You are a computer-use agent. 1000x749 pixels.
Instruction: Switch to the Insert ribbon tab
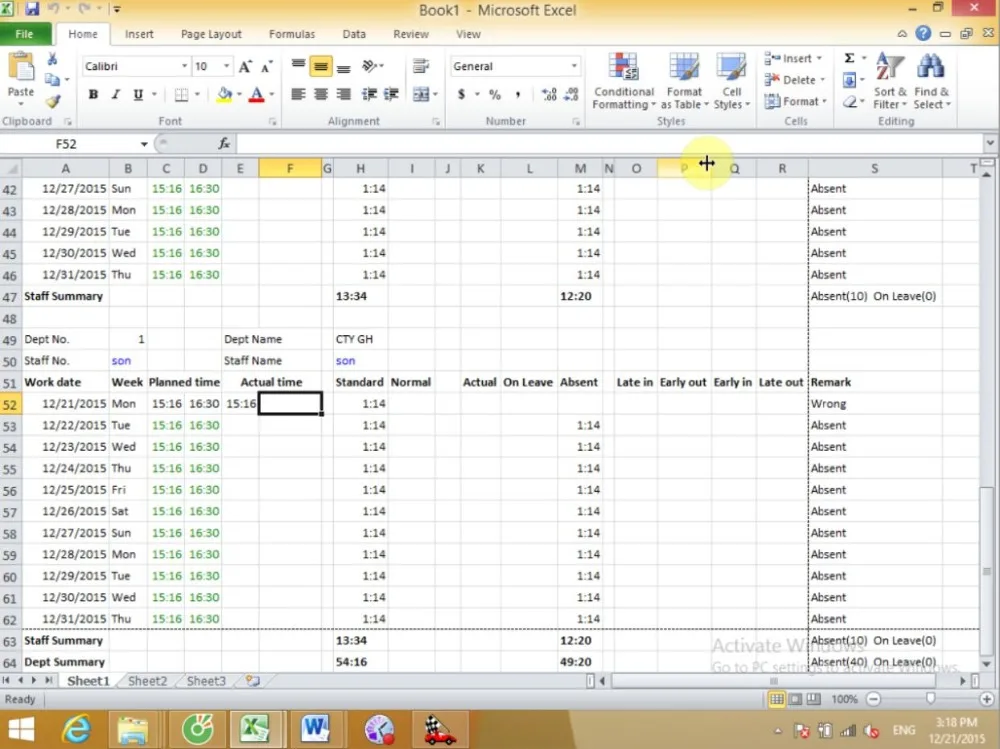click(x=139, y=34)
